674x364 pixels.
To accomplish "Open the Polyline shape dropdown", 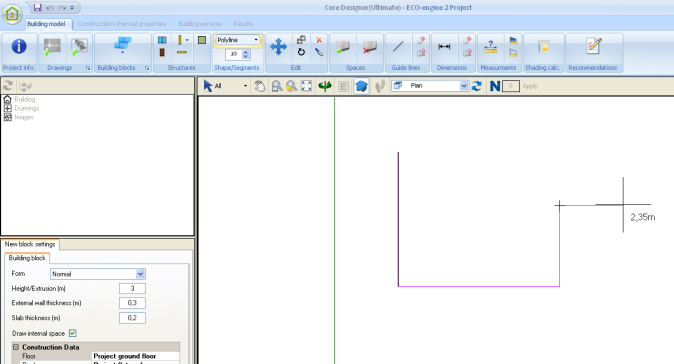I will point(238,40).
